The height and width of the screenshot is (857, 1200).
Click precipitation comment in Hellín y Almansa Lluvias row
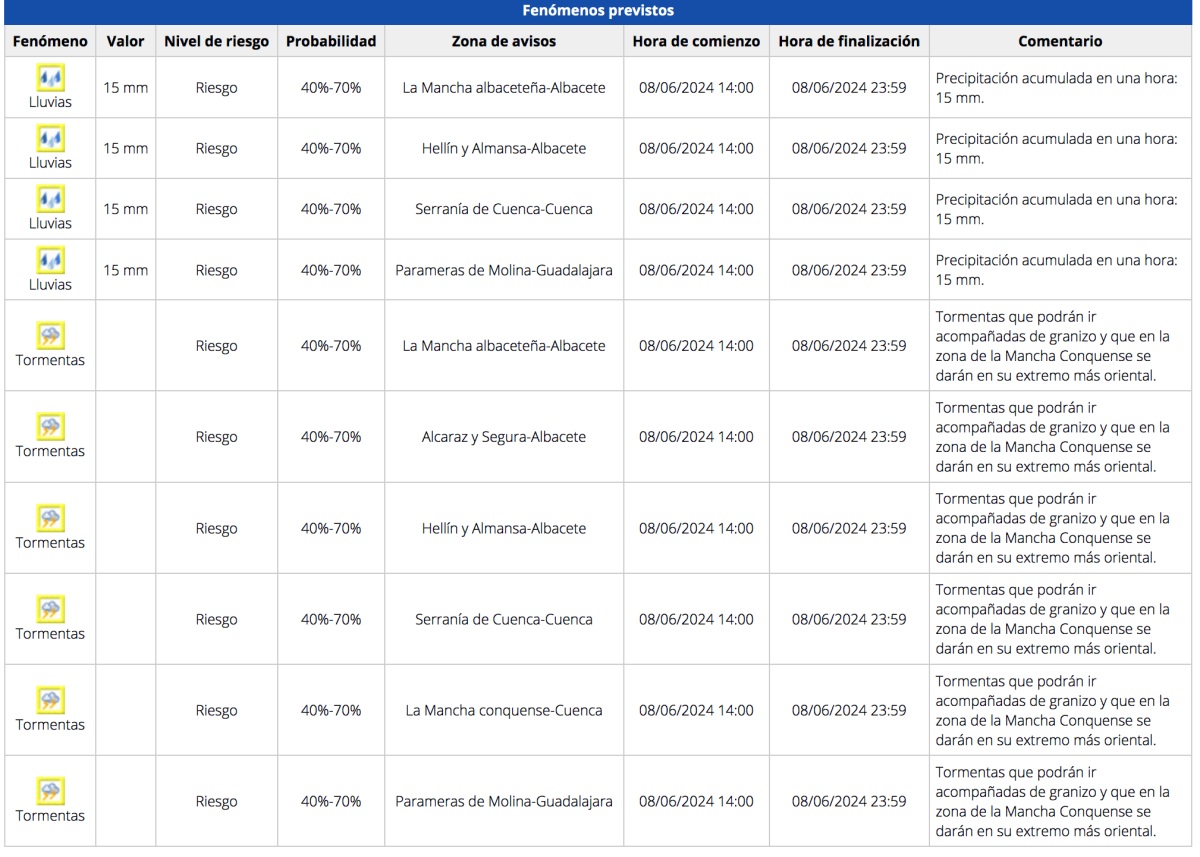click(x=1057, y=148)
